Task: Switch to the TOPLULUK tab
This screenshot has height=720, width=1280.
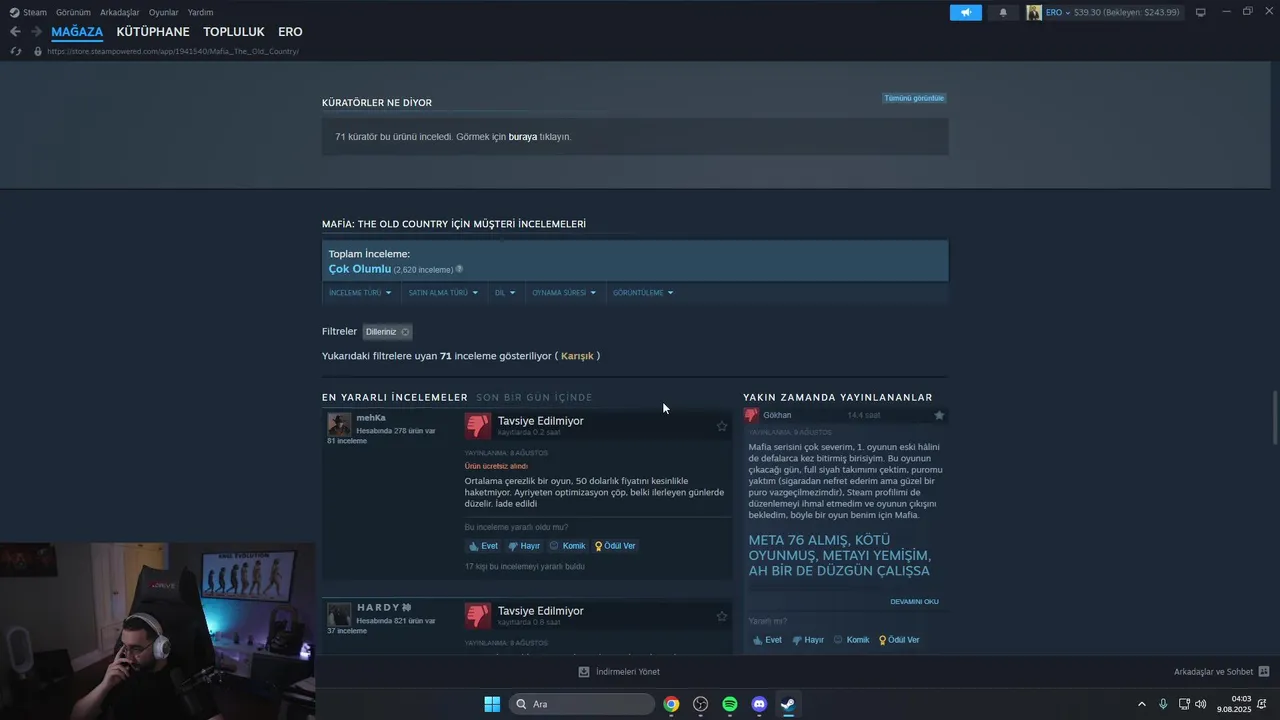Action: [234, 32]
